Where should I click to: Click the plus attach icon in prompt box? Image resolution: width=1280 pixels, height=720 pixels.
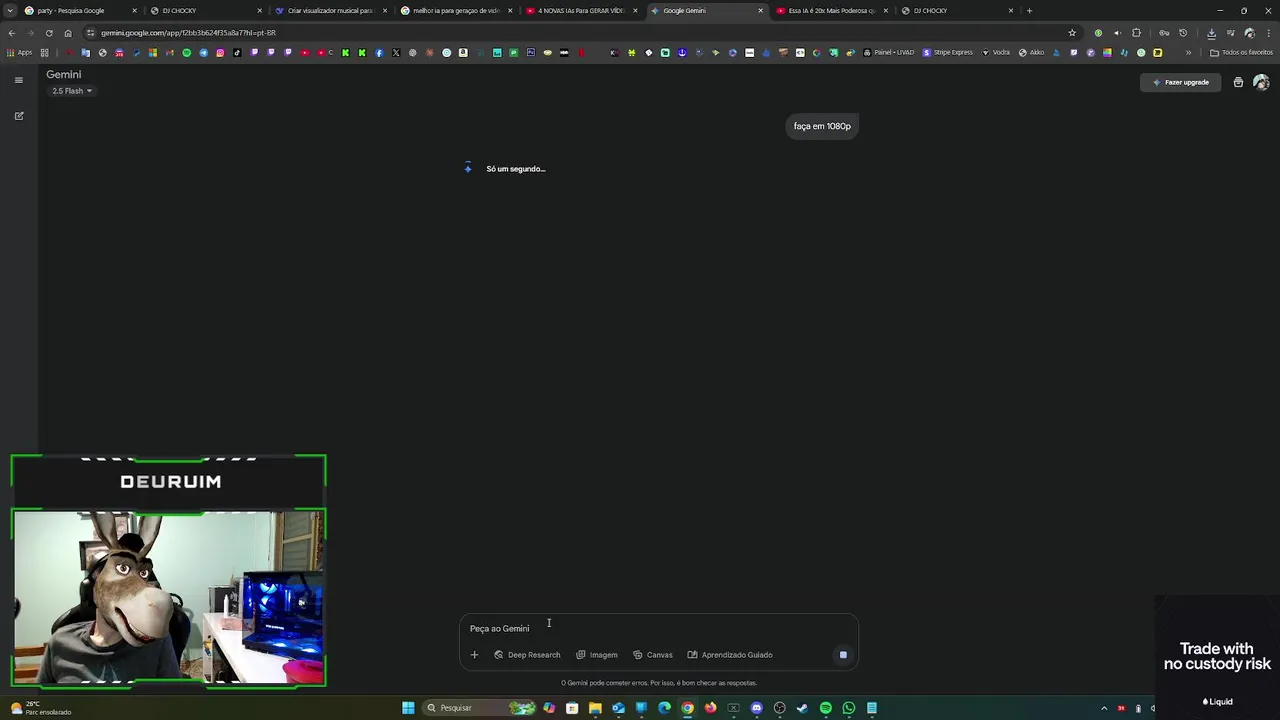[474, 655]
